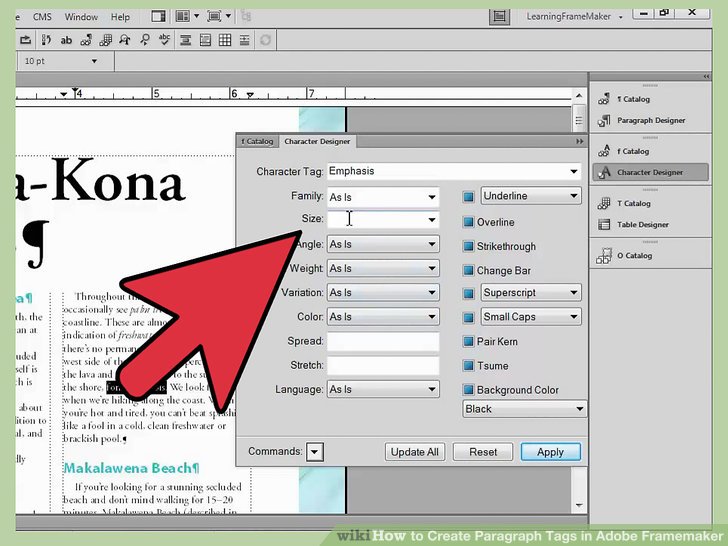Select Character Designer in the side panel
The width and height of the screenshot is (728, 546).
pyautogui.click(x=649, y=172)
